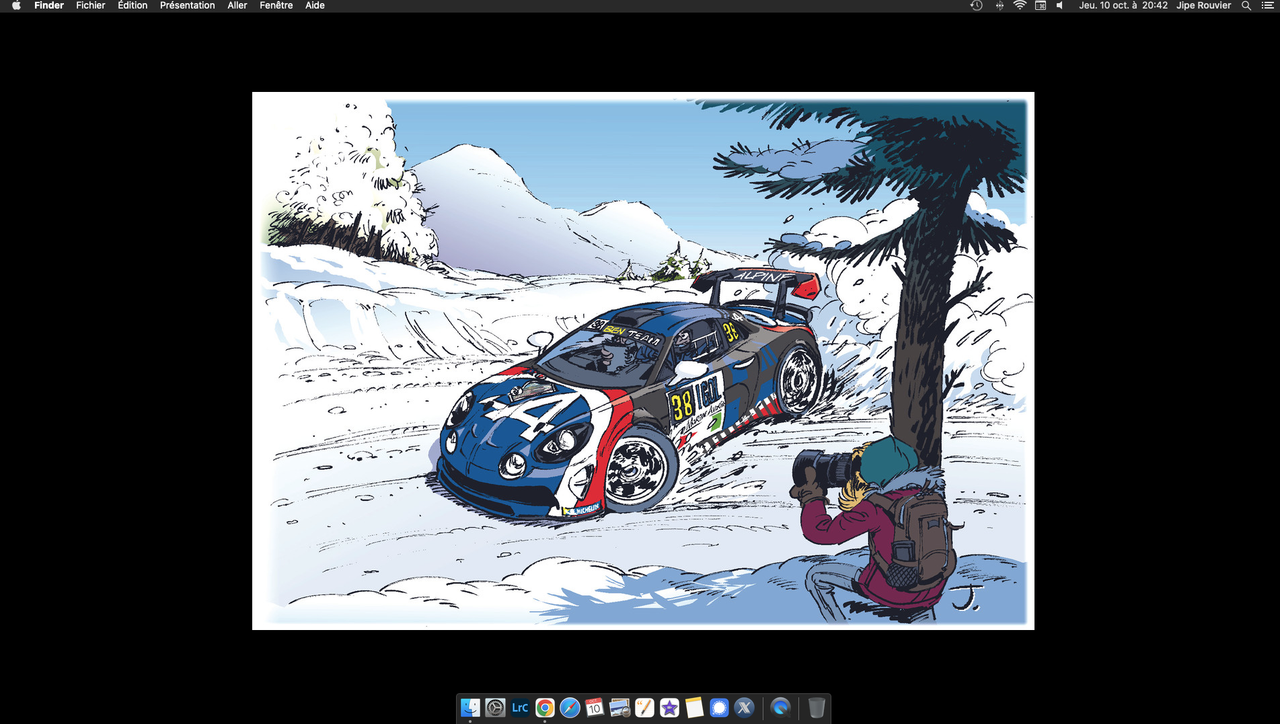Screen dimensions: 1280x724
Task: Open System Preferences in the dock
Action: point(495,708)
